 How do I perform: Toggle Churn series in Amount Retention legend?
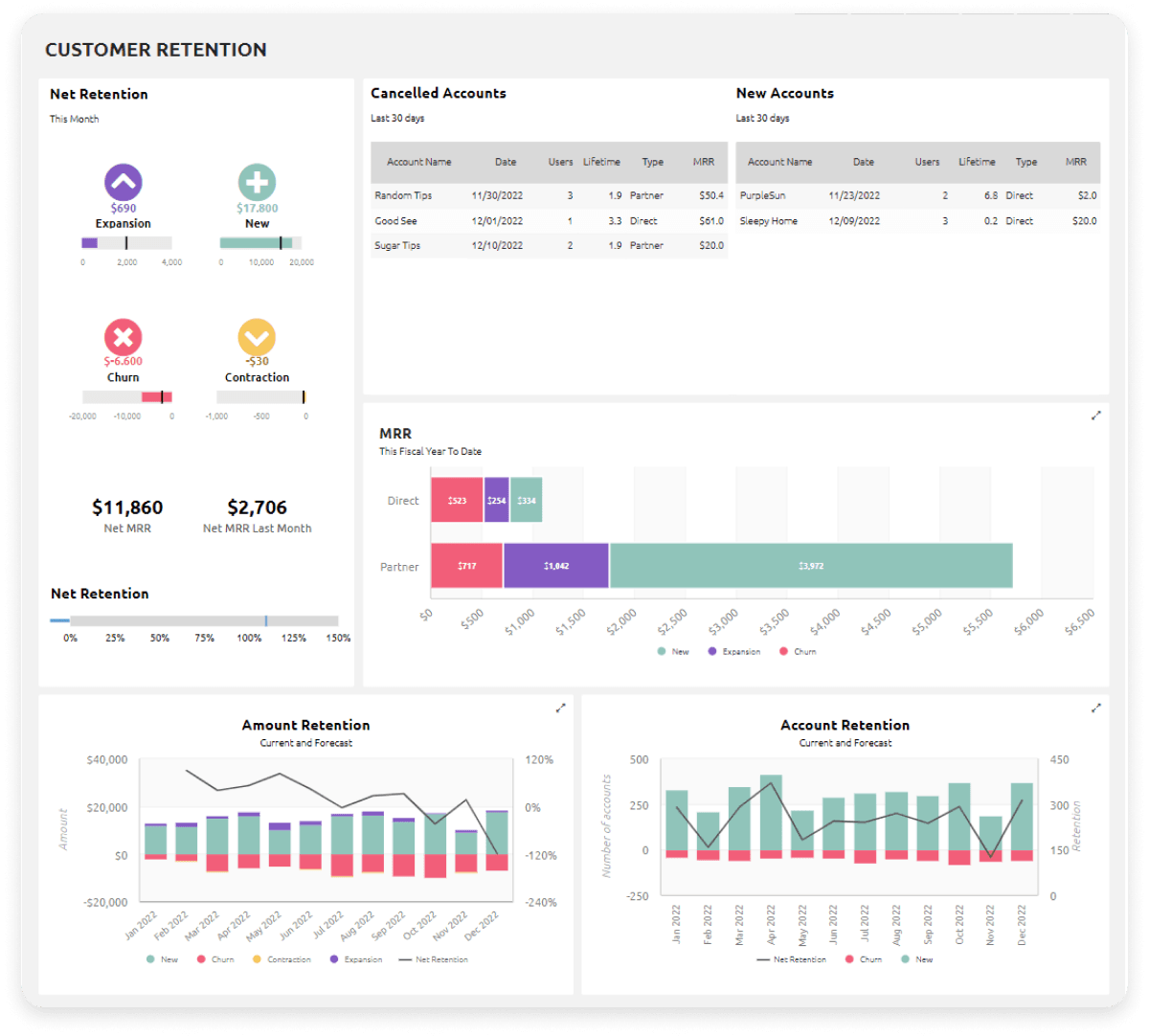click(215, 959)
